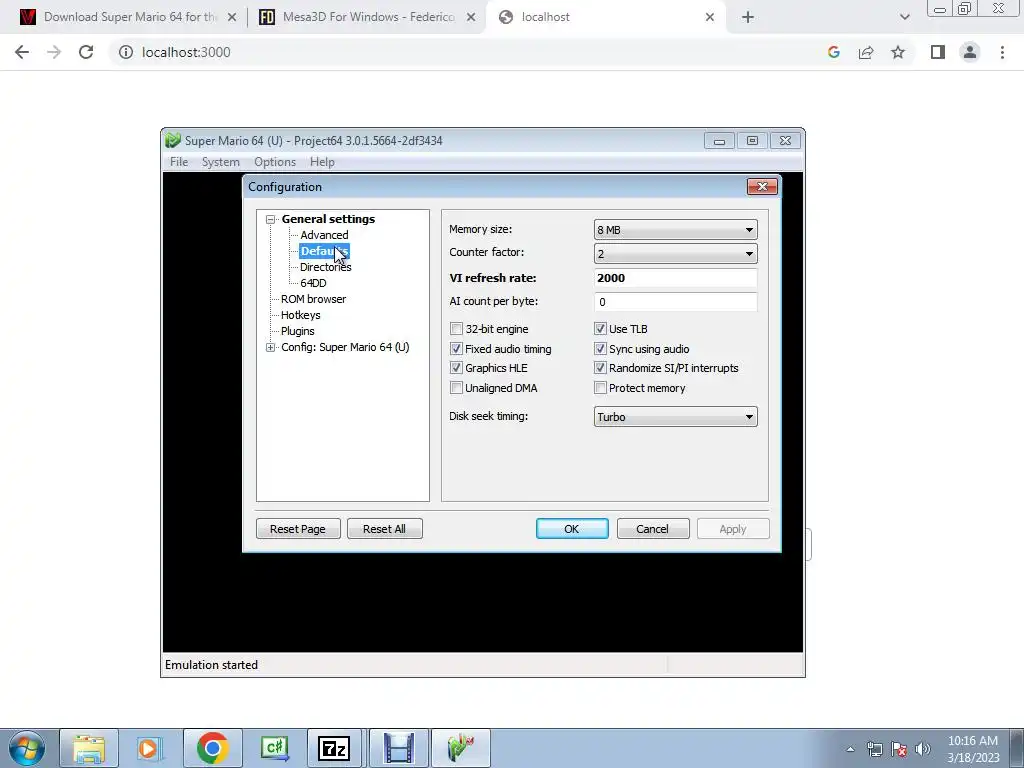Open the Project64 taskbar icon

tap(460, 748)
